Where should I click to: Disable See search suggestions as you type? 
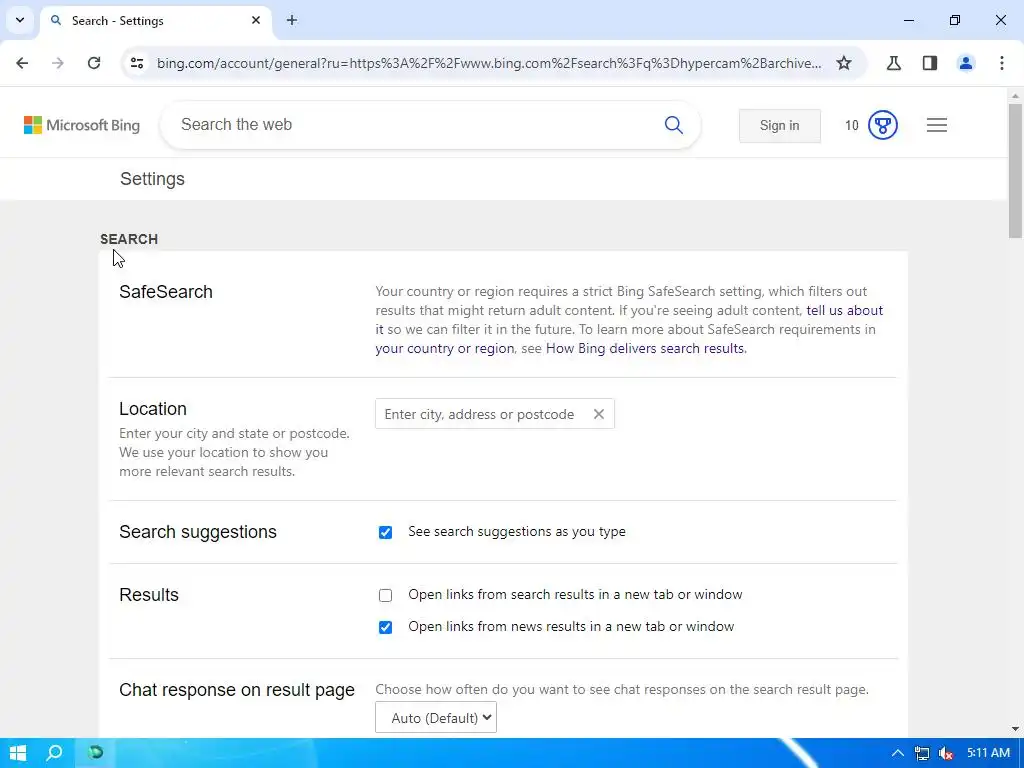(x=385, y=532)
